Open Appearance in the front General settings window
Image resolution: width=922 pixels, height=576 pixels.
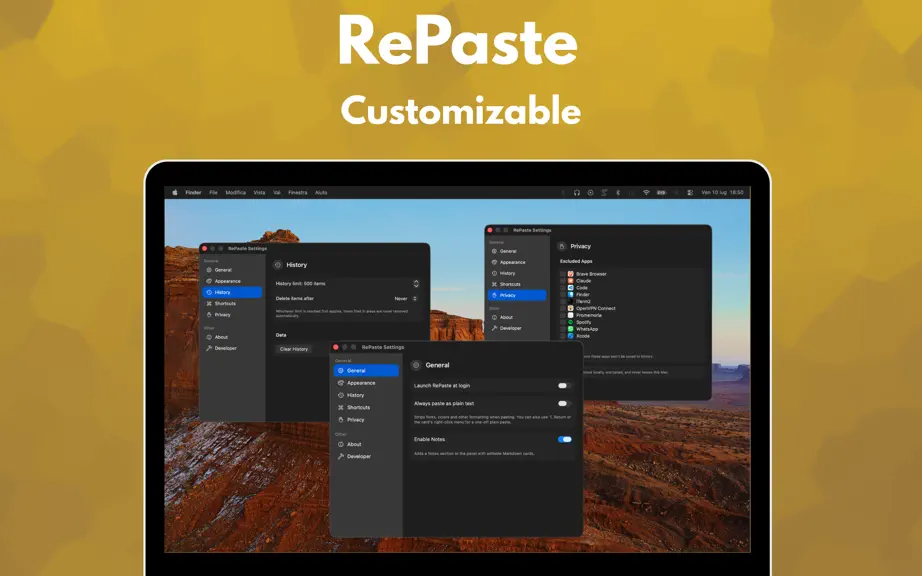click(366, 383)
